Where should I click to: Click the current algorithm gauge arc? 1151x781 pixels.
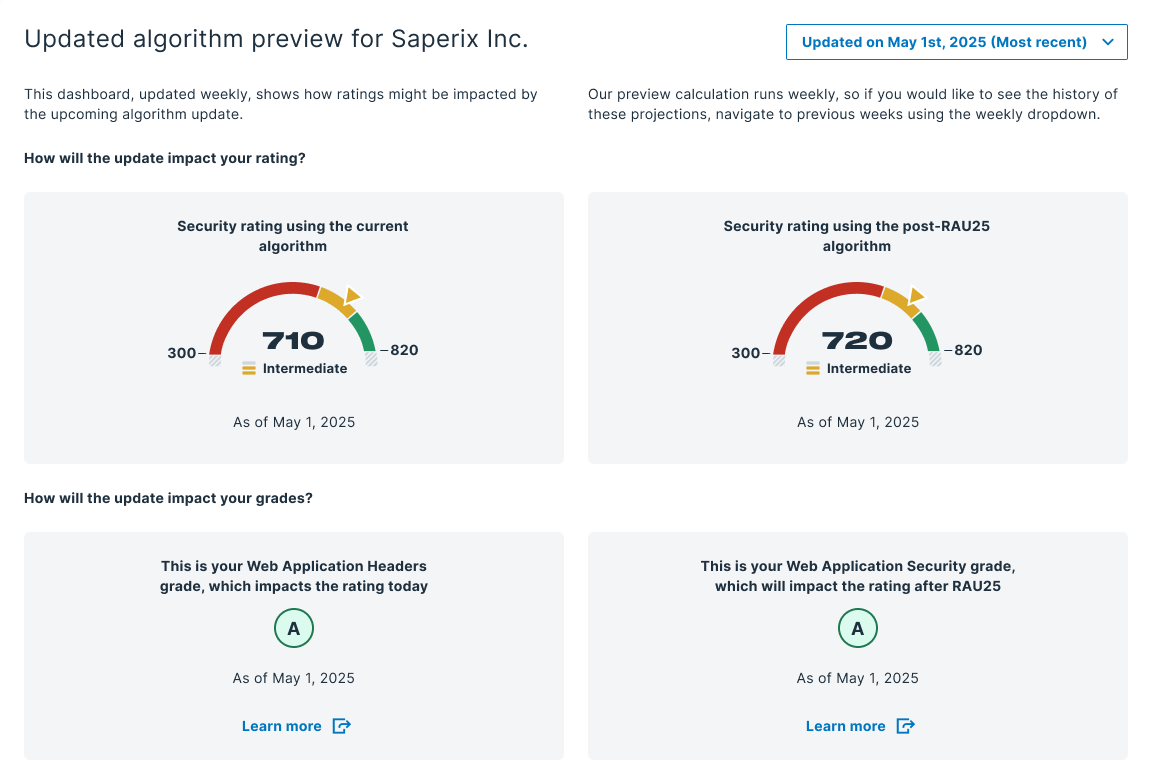point(292,287)
